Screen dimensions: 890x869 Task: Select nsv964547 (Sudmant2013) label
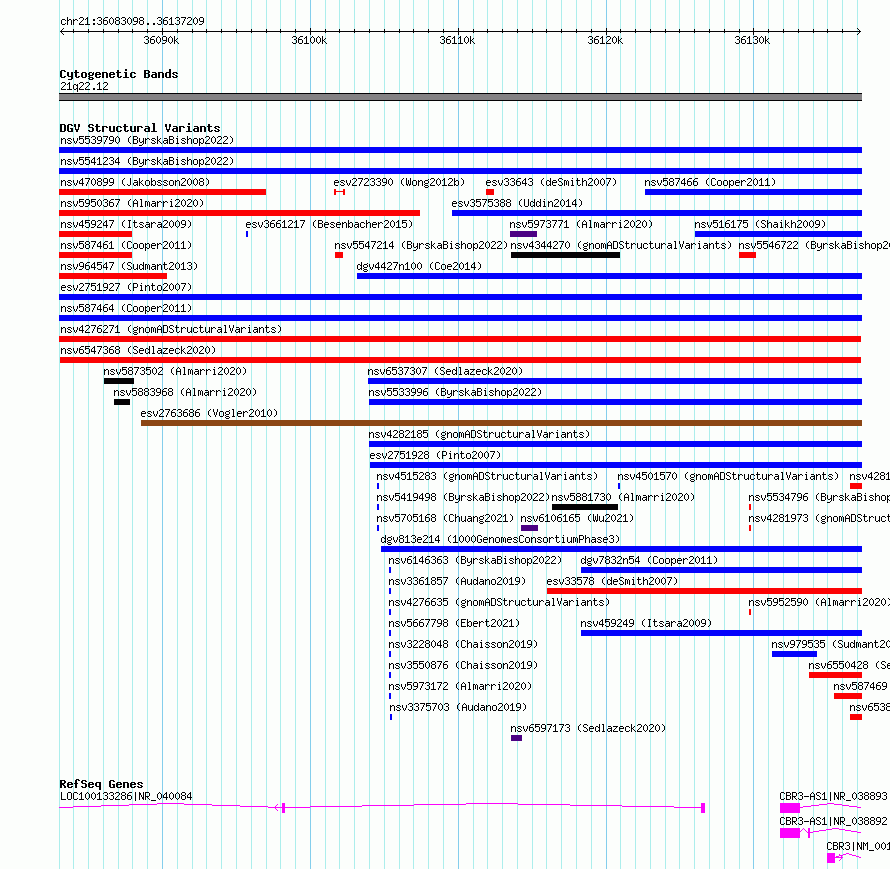click(129, 266)
